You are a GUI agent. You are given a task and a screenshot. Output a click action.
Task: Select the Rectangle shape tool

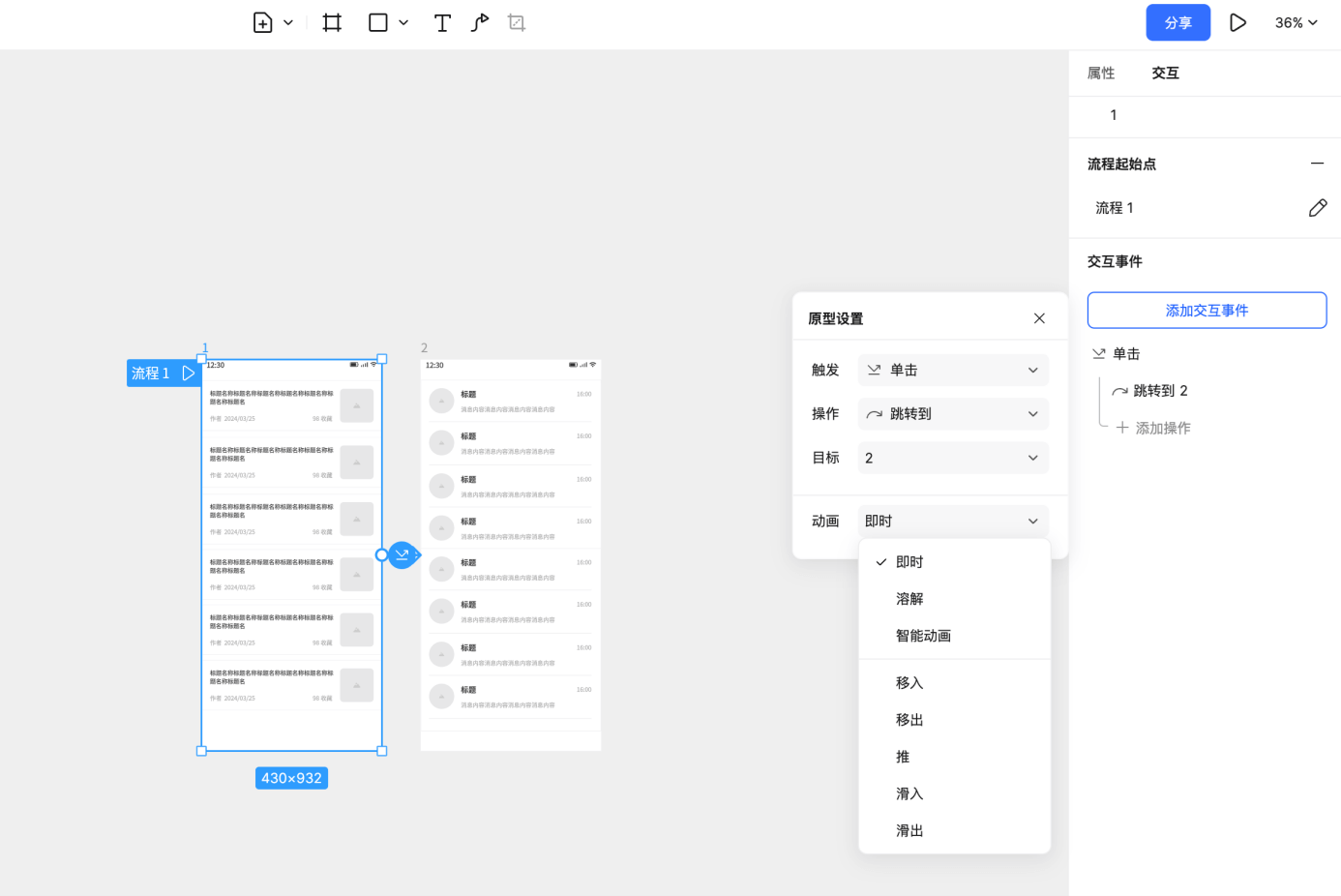tap(378, 22)
